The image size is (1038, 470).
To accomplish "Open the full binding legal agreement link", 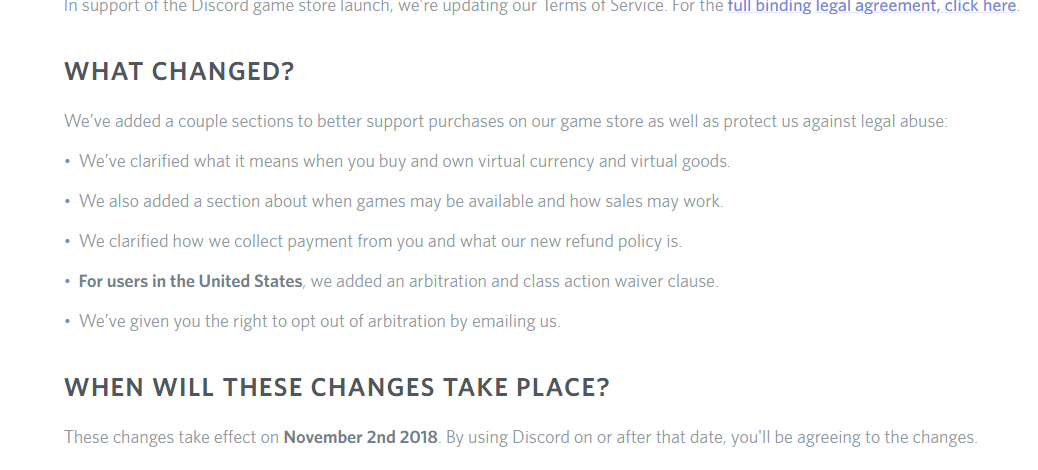I will [x=872, y=6].
